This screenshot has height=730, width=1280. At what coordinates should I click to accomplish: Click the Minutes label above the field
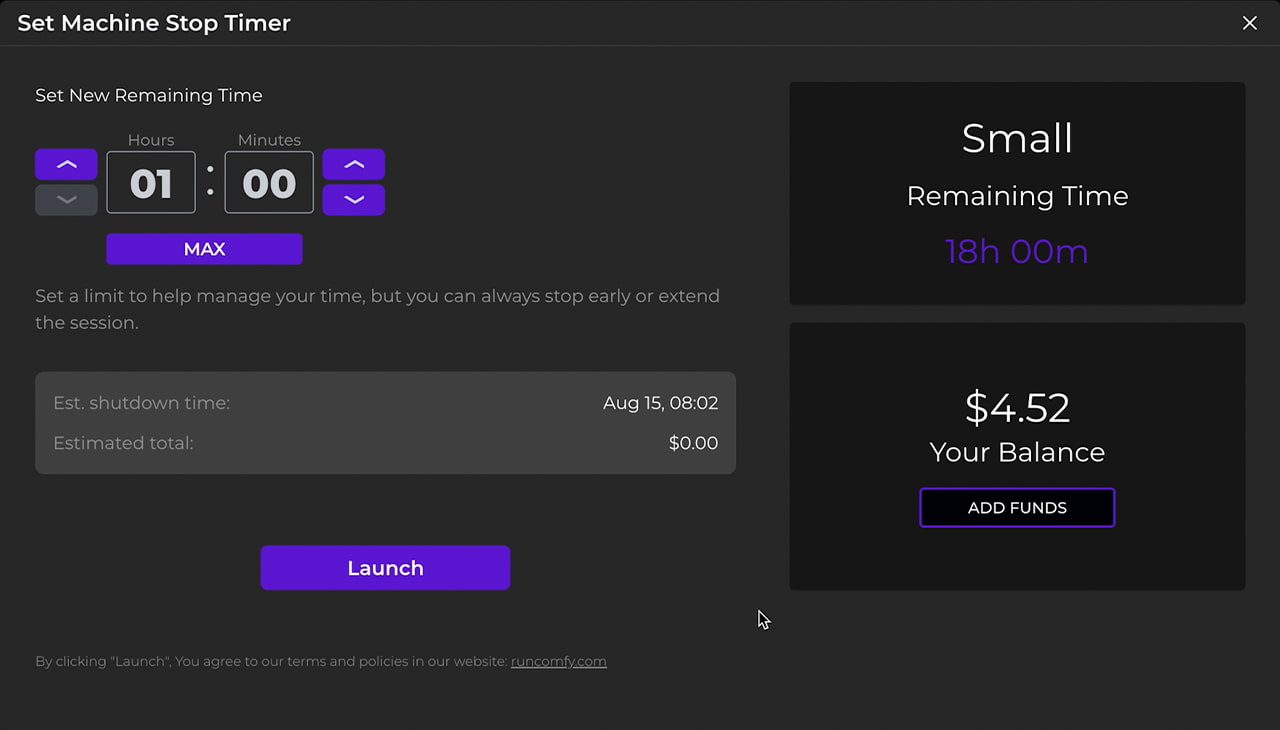pos(269,140)
